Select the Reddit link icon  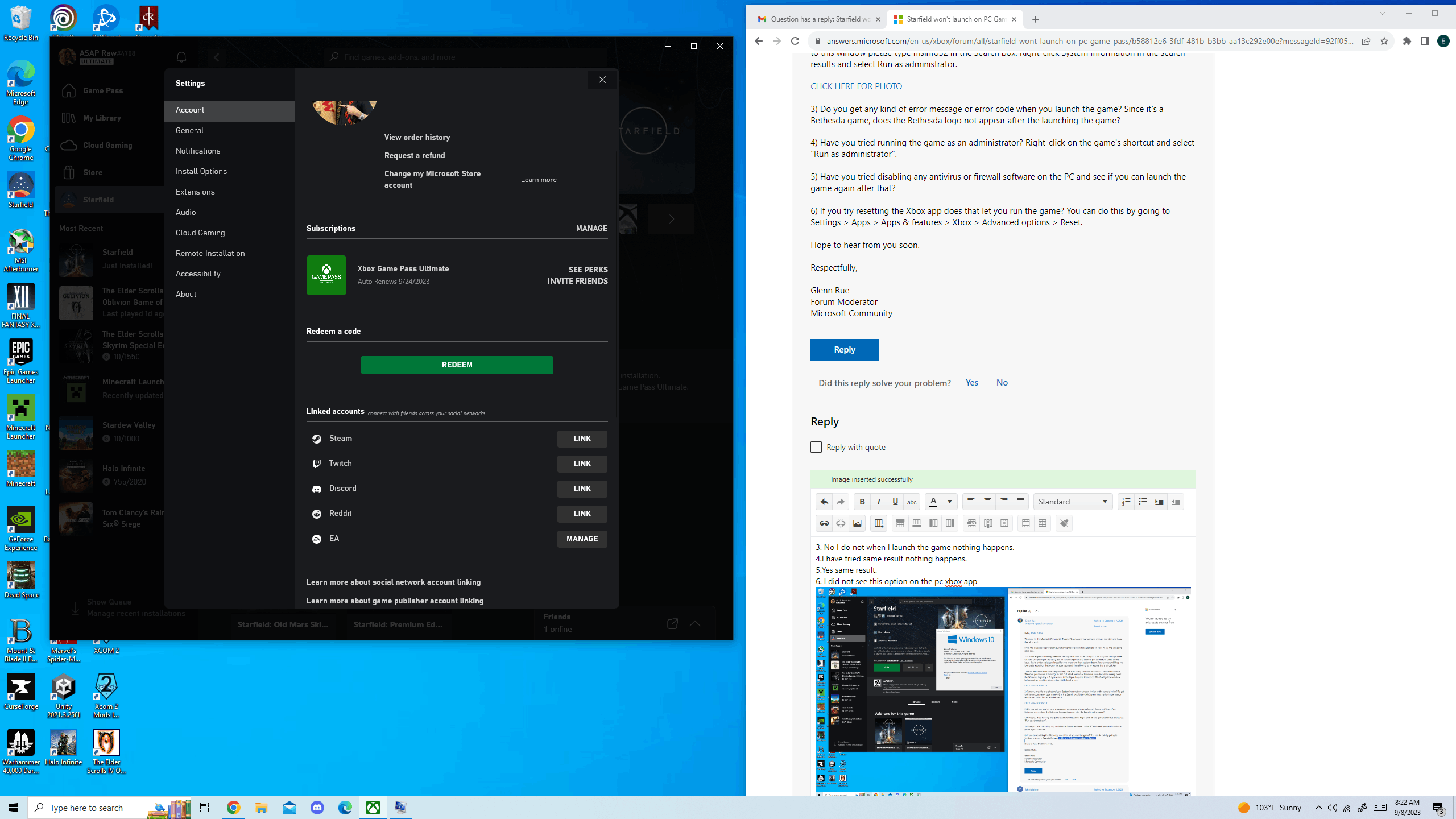(317, 513)
